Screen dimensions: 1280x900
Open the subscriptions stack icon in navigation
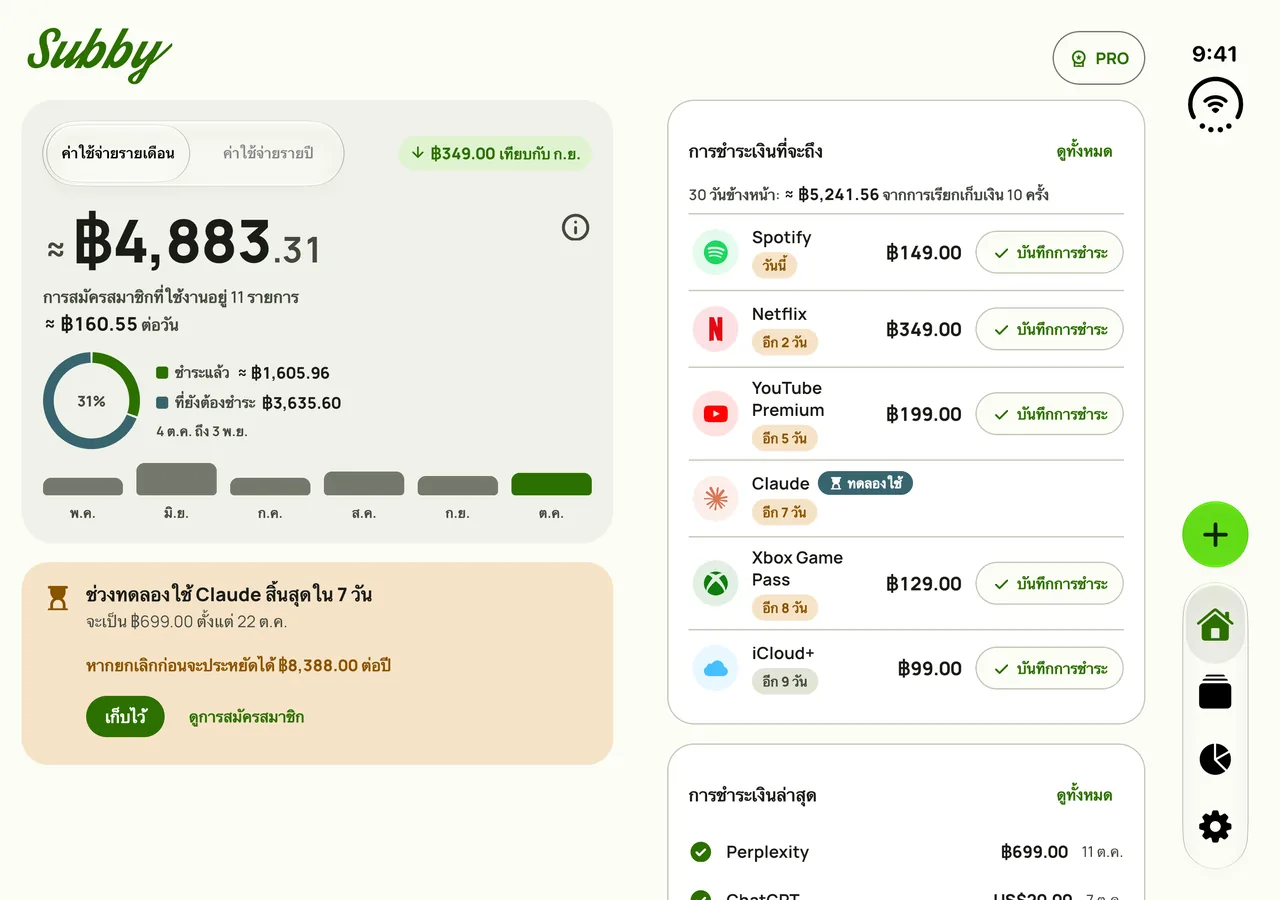pos(1215,692)
